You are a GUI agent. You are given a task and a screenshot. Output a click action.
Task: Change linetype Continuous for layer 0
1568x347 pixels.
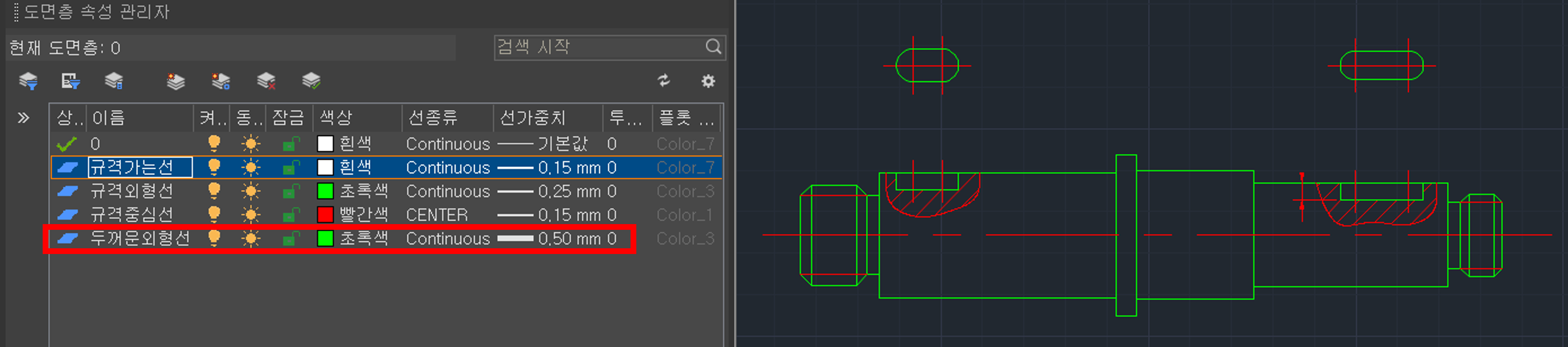pos(448,144)
